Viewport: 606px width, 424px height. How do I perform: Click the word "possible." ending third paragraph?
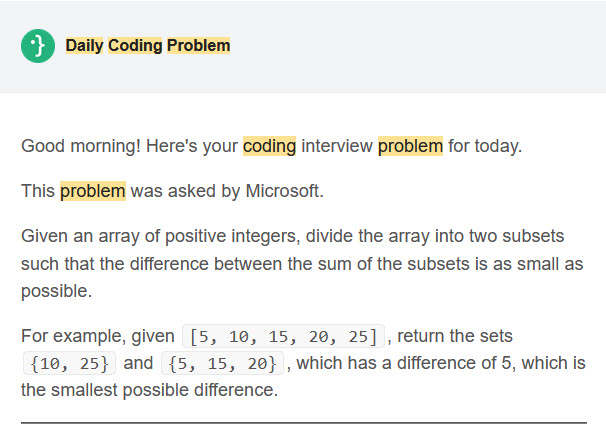(56, 291)
